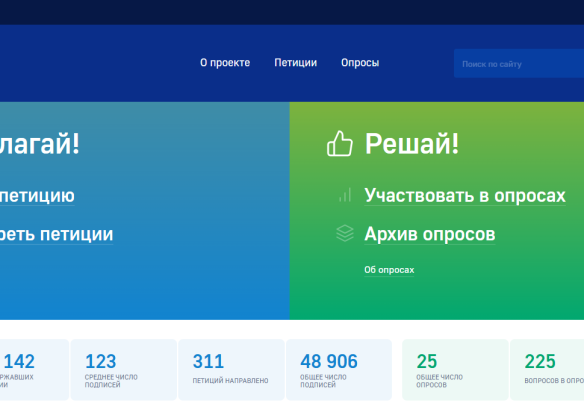The height and width of the screenshot is (412, 584).
Task: Click the 25 общее число опросов stat
Action: pyautogui.click(x=455, y=370)
